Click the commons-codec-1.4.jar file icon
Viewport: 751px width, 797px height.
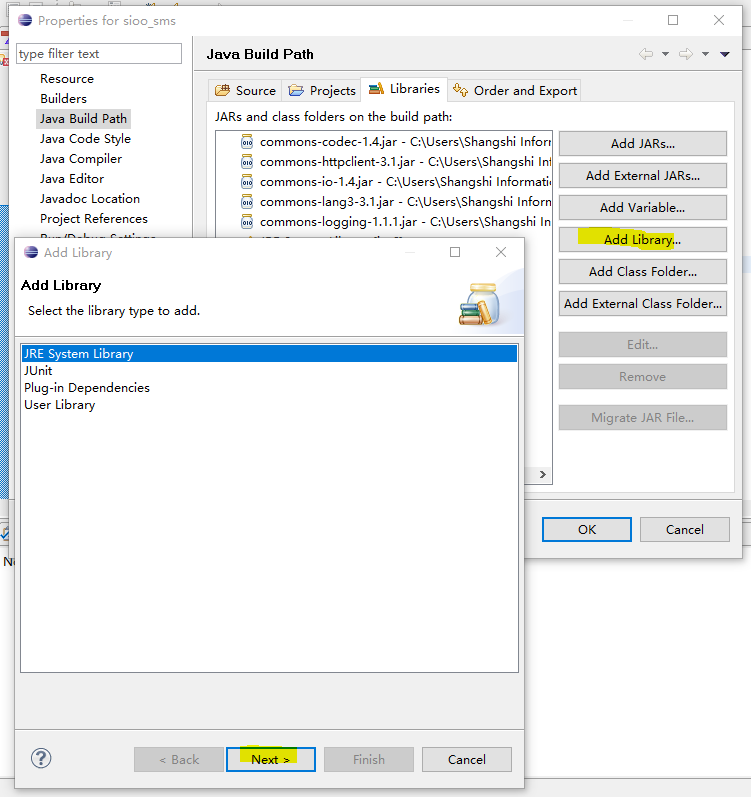[x=247, y=141]
